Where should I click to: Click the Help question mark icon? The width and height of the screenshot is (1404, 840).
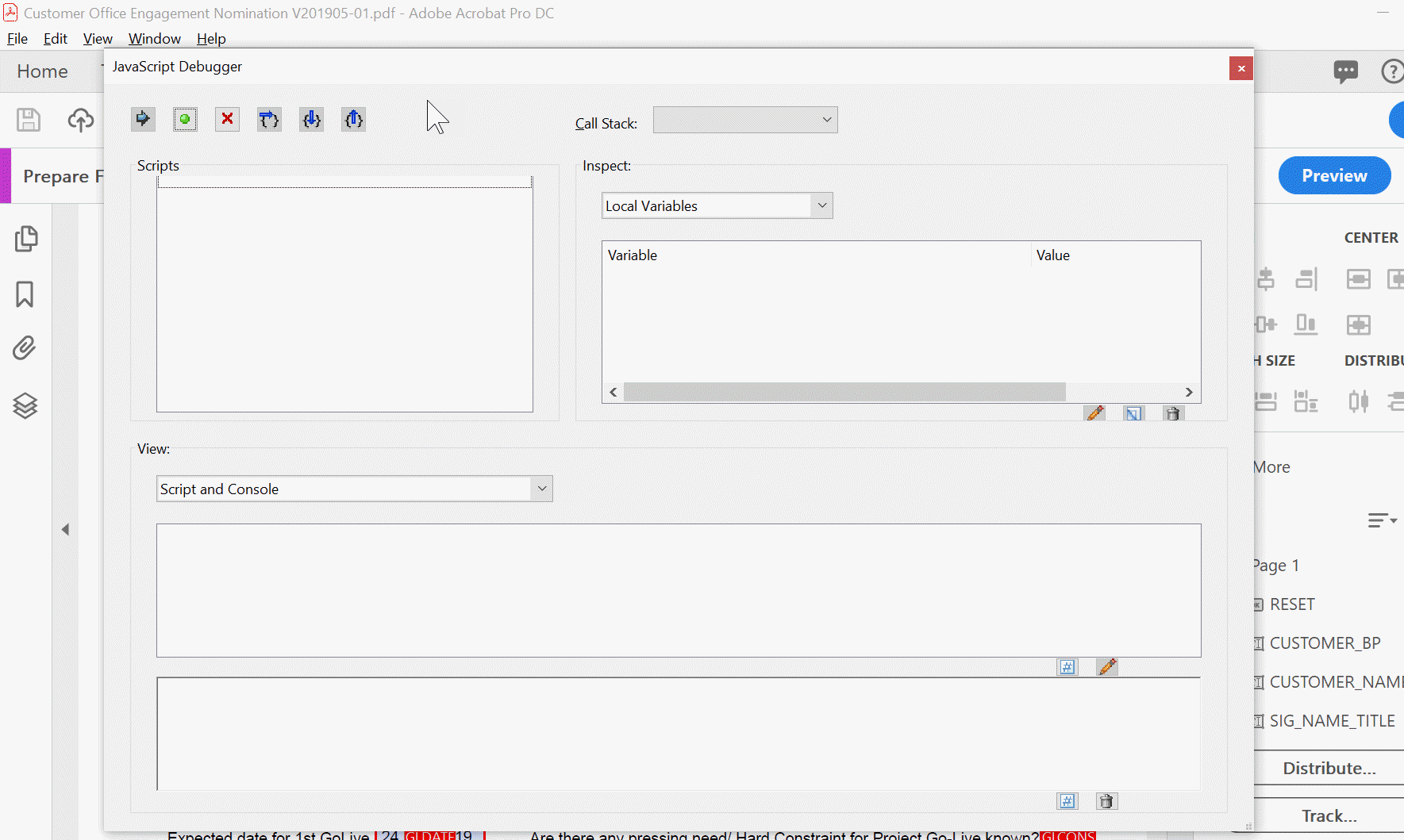(1393, 71)
